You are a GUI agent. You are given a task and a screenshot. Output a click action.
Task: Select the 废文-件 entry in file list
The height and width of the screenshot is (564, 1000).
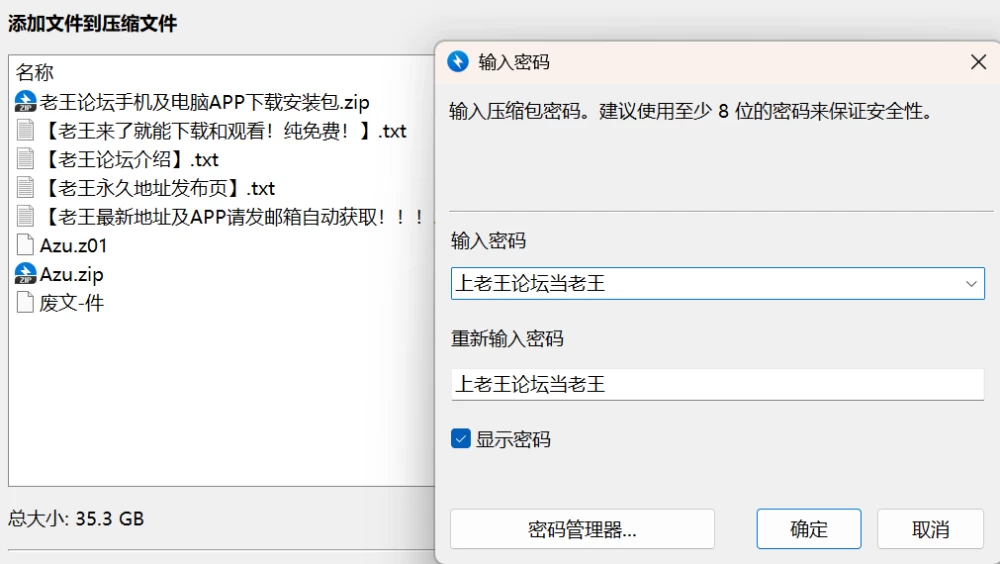coord(71,303)
